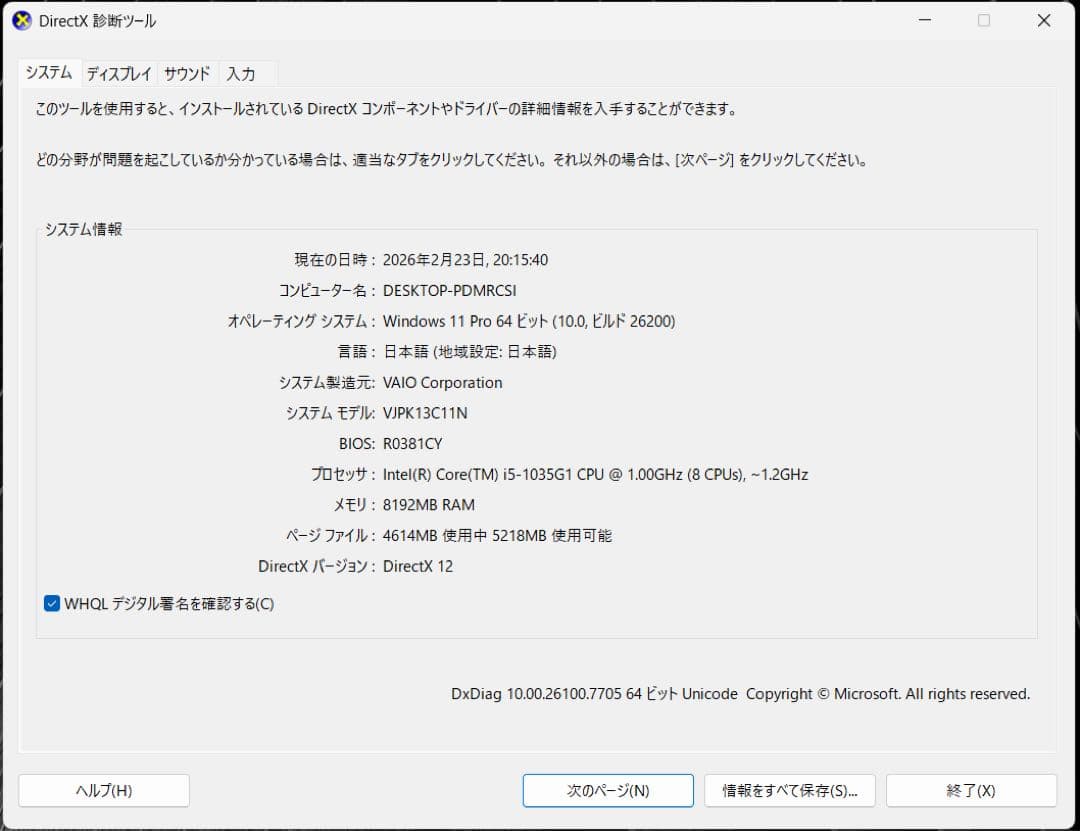Click the Intel Core i5 processor text

coord(594,474)
